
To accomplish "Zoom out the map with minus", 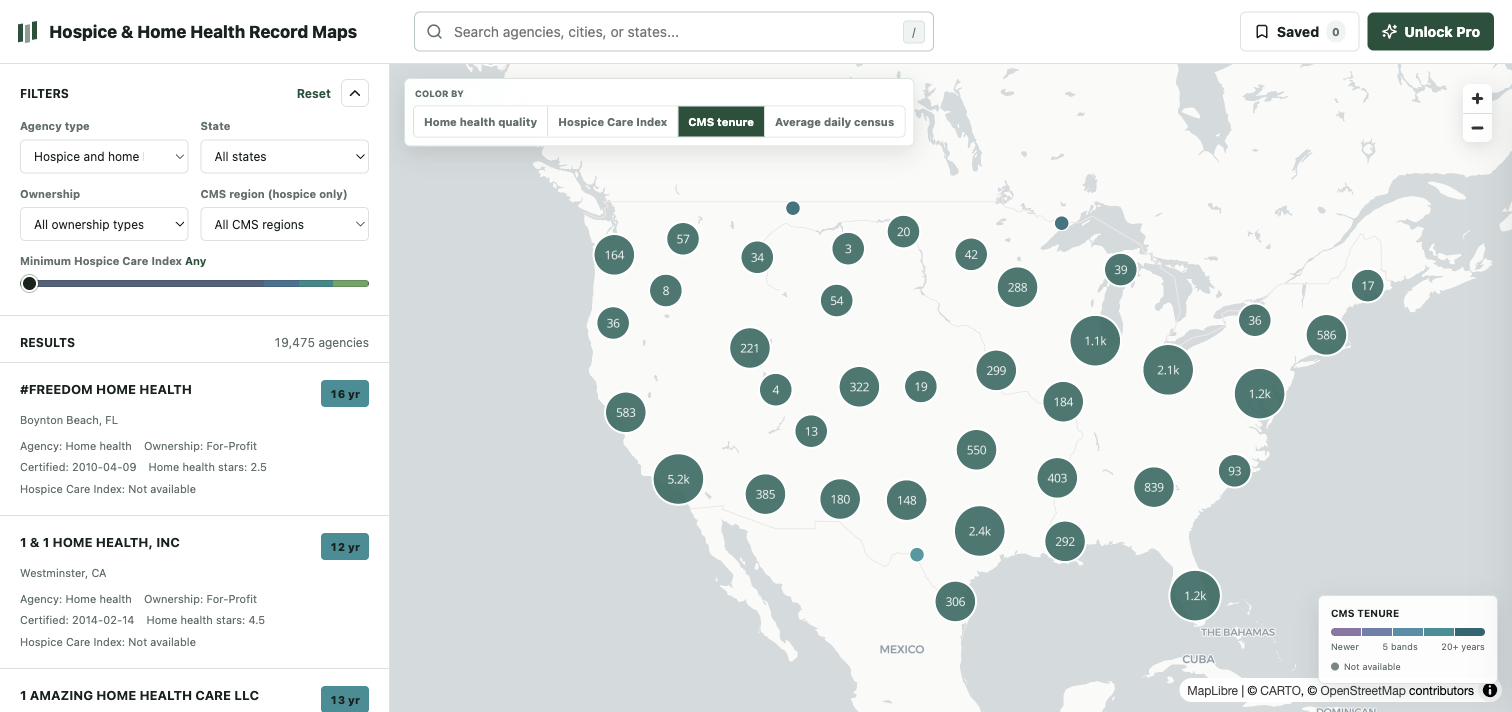I will (1477, 128).
